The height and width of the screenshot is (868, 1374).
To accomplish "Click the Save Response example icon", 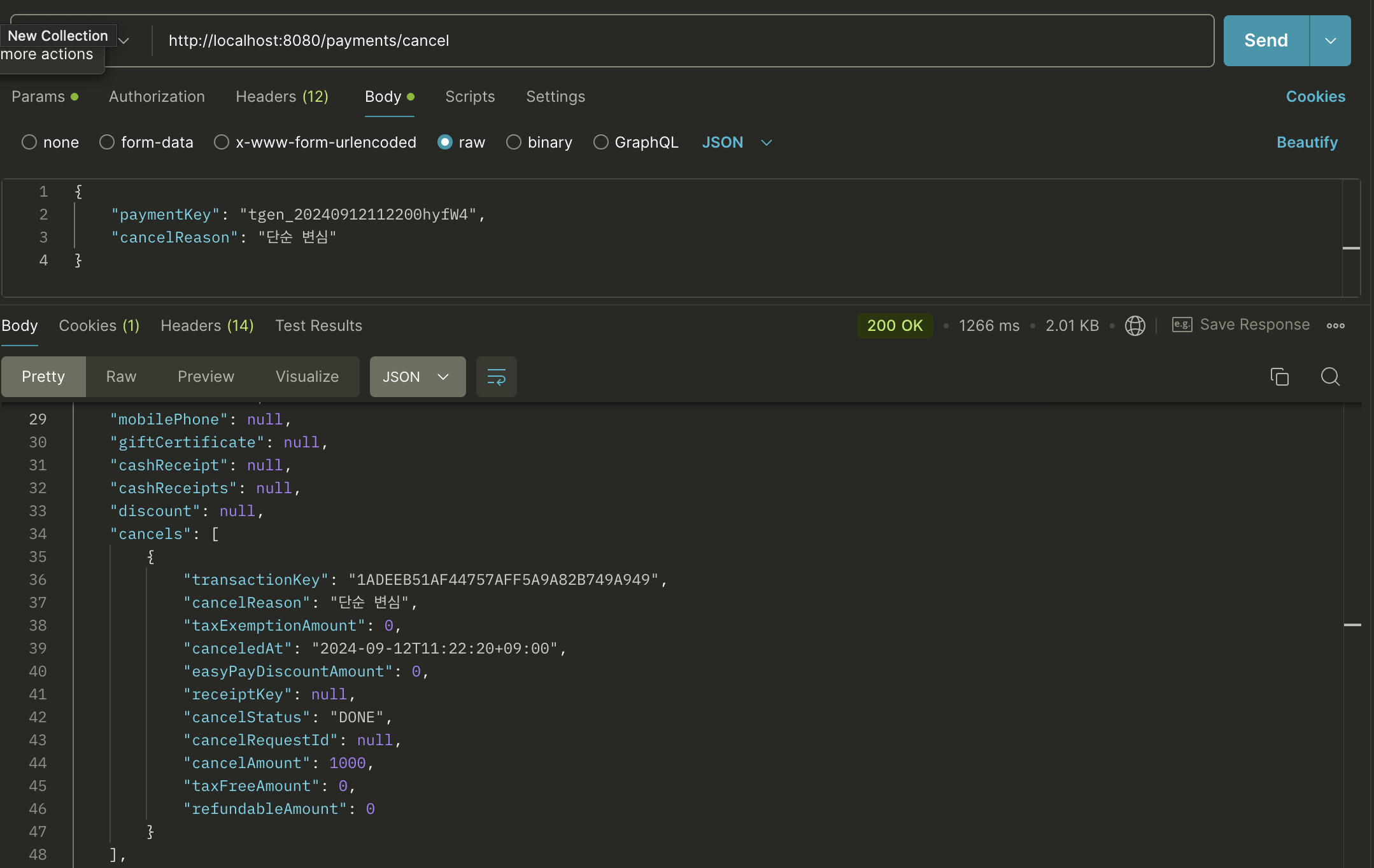I will pos(1182,325).
